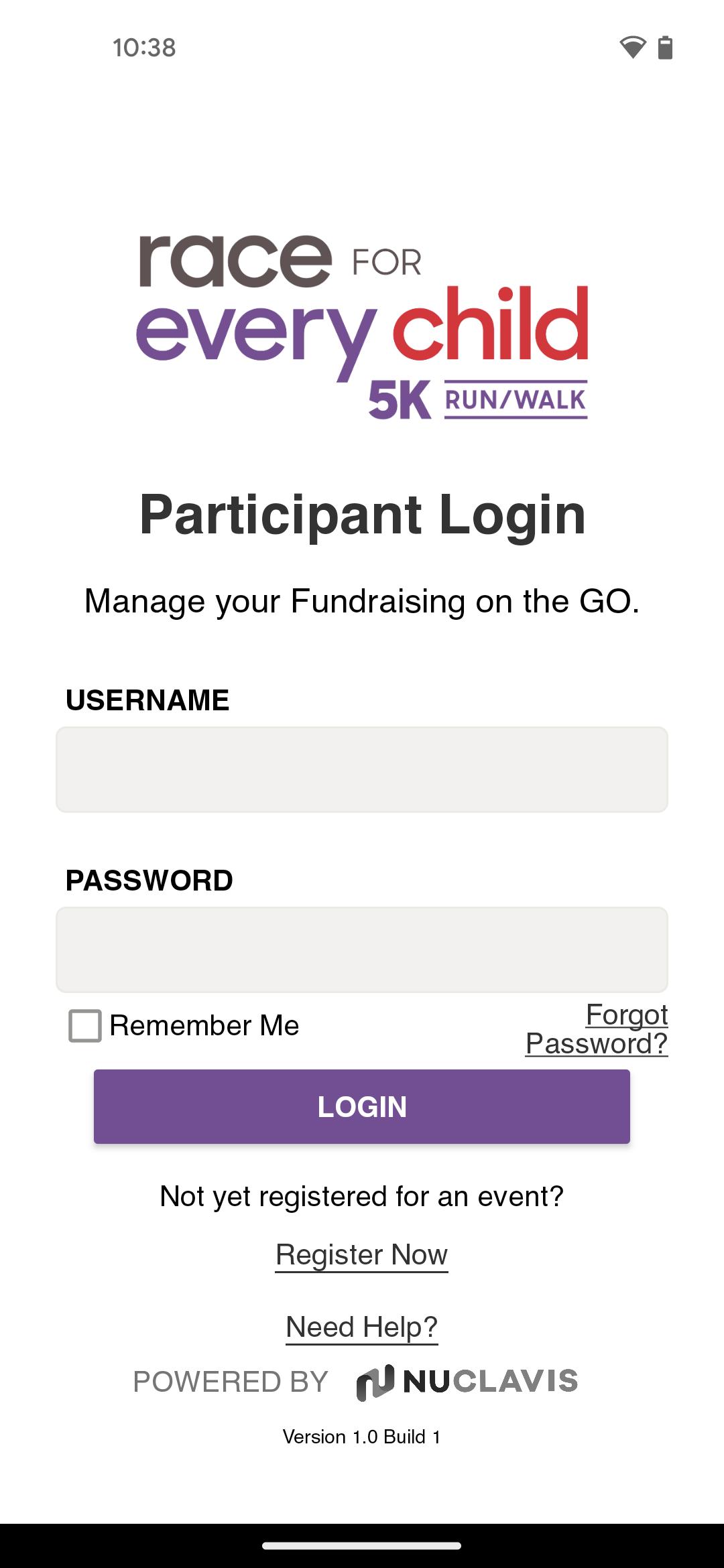Tap the NUCLAVIS wordmark
This screenshot has height=1568, width=724.
(491, 1382)
